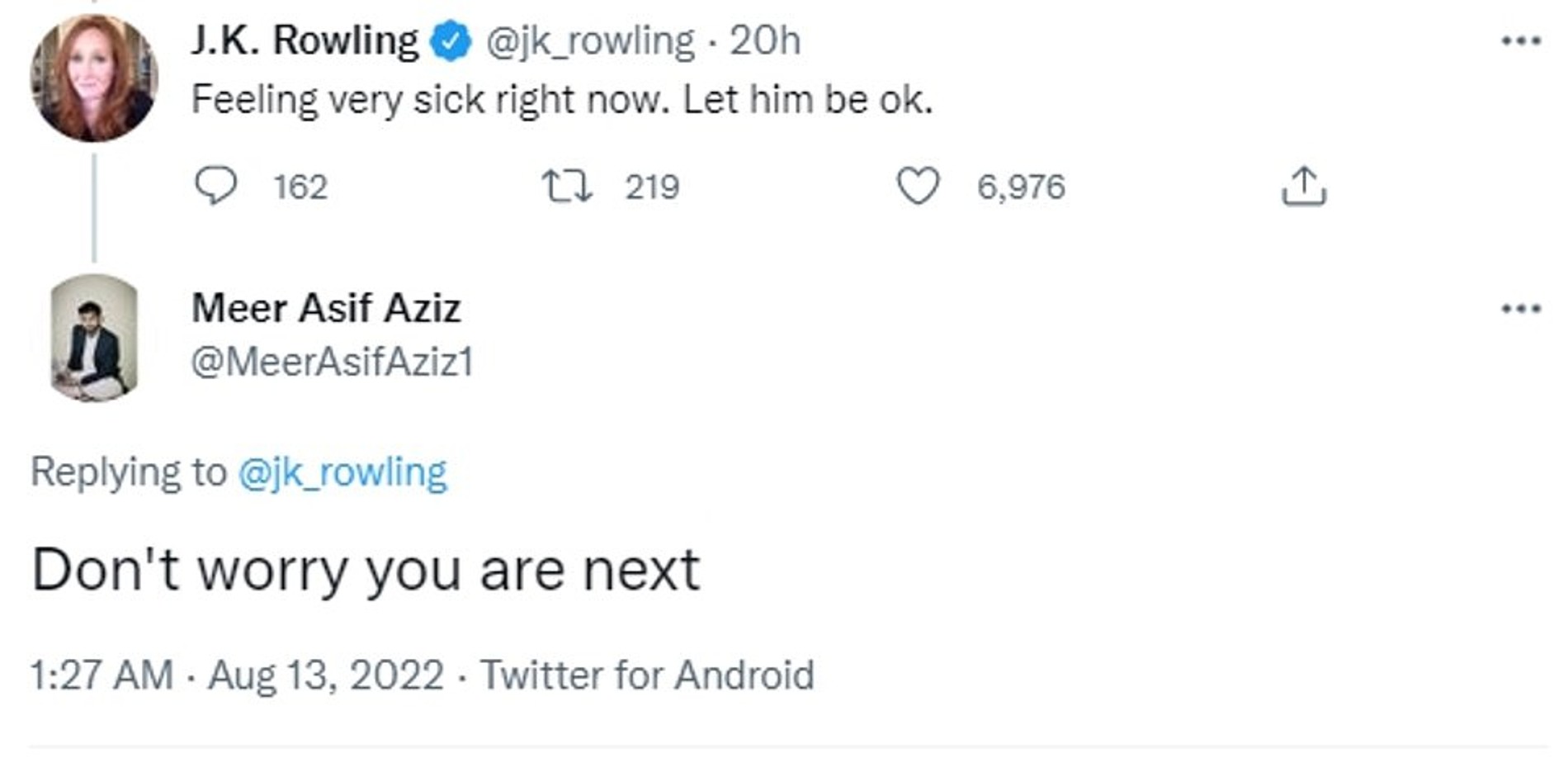Viewport: 1568px width, 758px height.
Task: Click the reply speech bubble icon
Action: point(215,185)
